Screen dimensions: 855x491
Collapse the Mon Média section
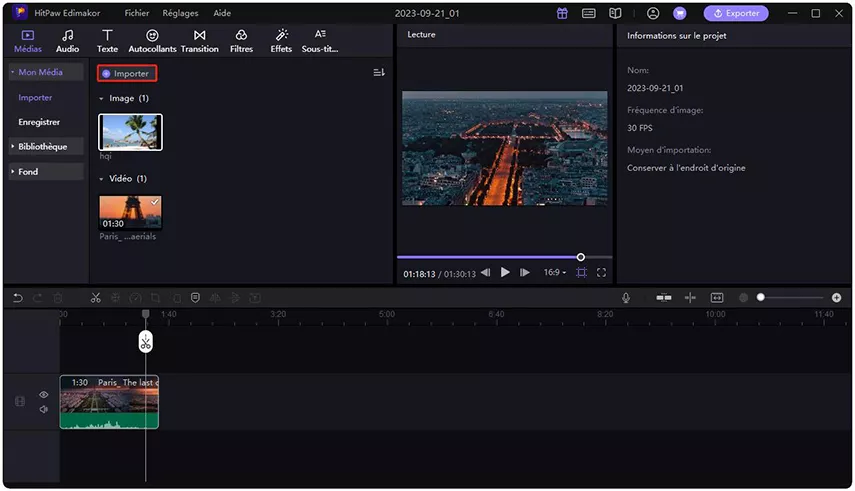[x=46, y=72]
